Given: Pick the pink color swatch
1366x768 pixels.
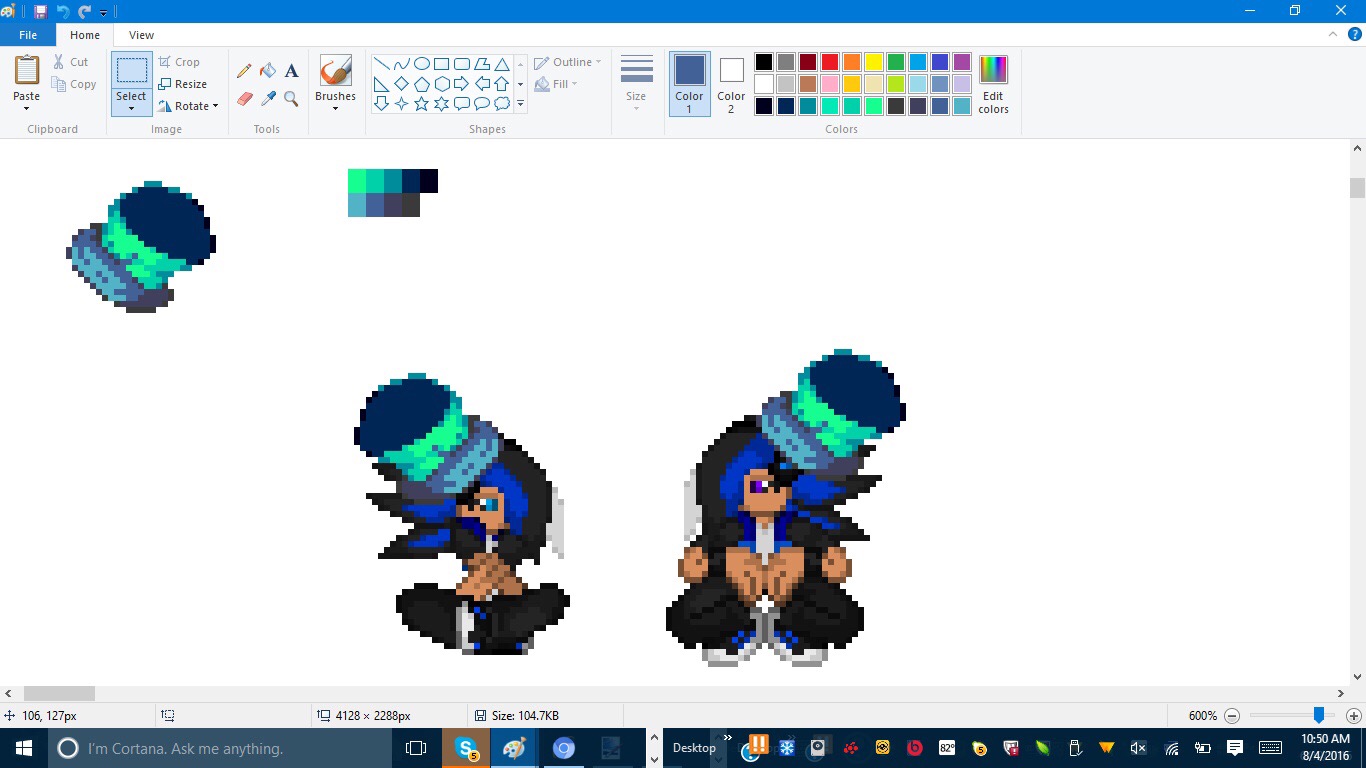Looking at the screenshot, I should 830,84.
